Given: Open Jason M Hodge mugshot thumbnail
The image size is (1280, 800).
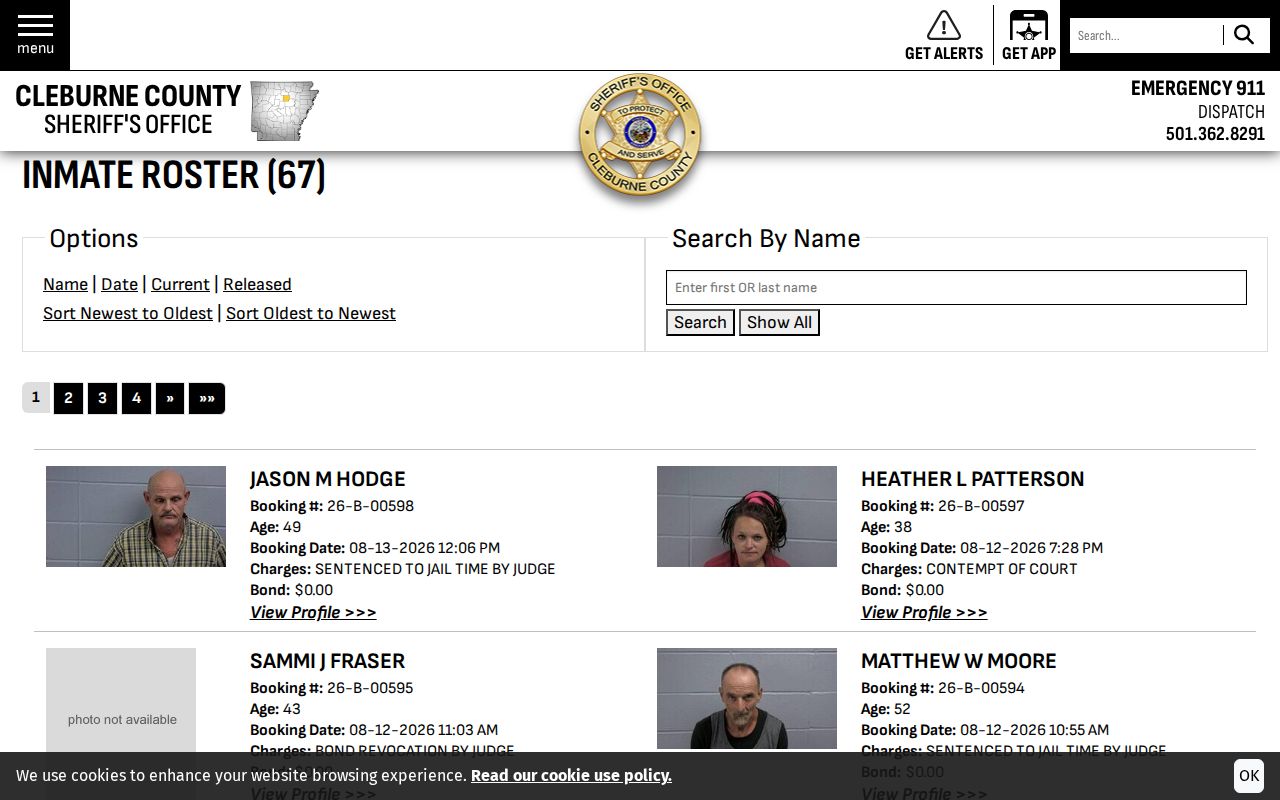Looking at the screenshot, I should point(136,516).
